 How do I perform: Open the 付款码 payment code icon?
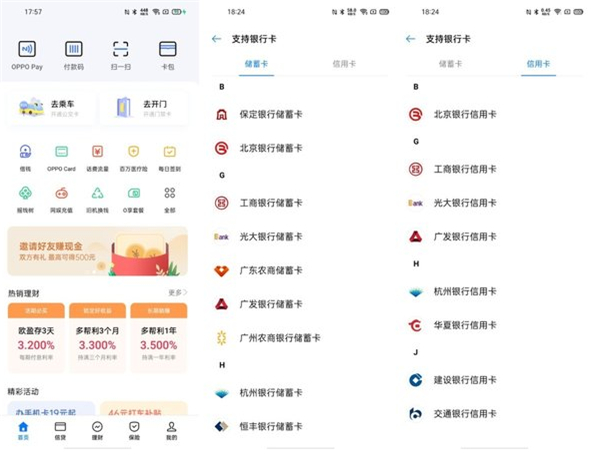pos(73,49)
